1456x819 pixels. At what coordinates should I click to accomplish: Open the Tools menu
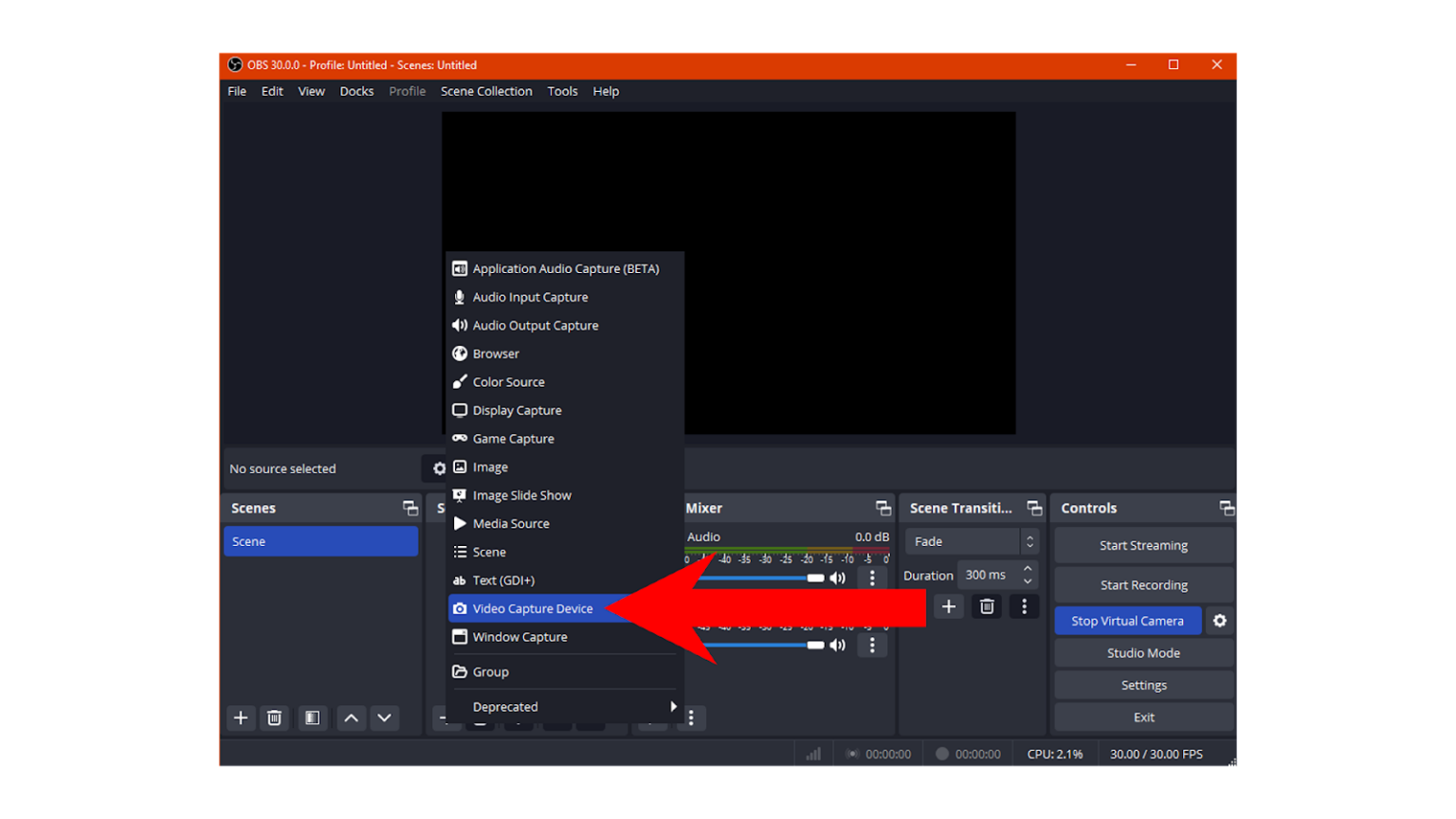point(562,91)
